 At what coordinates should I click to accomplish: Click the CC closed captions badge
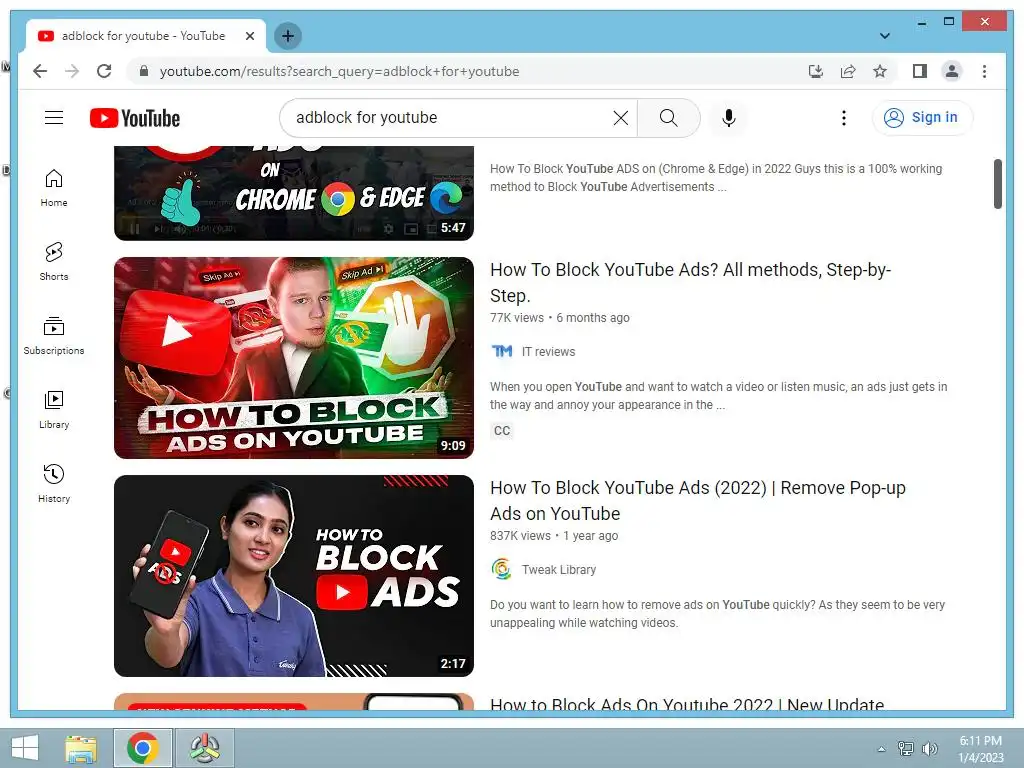coord(502,431)
